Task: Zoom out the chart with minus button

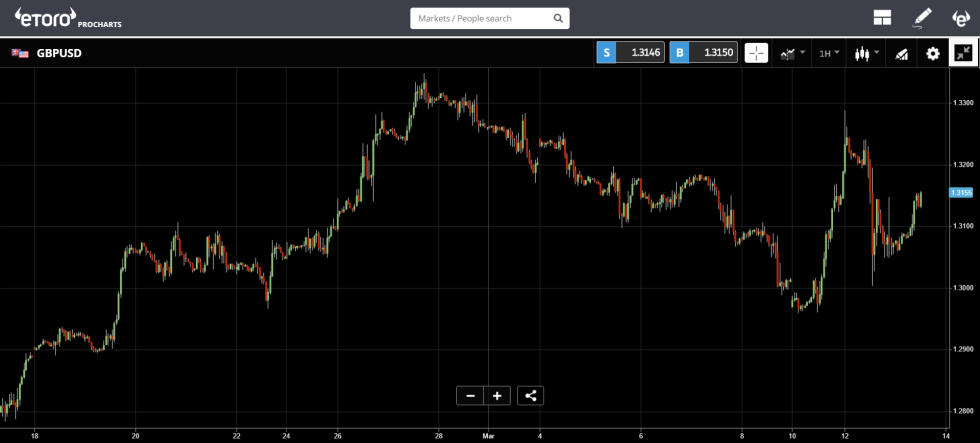Action: [470, 395]
